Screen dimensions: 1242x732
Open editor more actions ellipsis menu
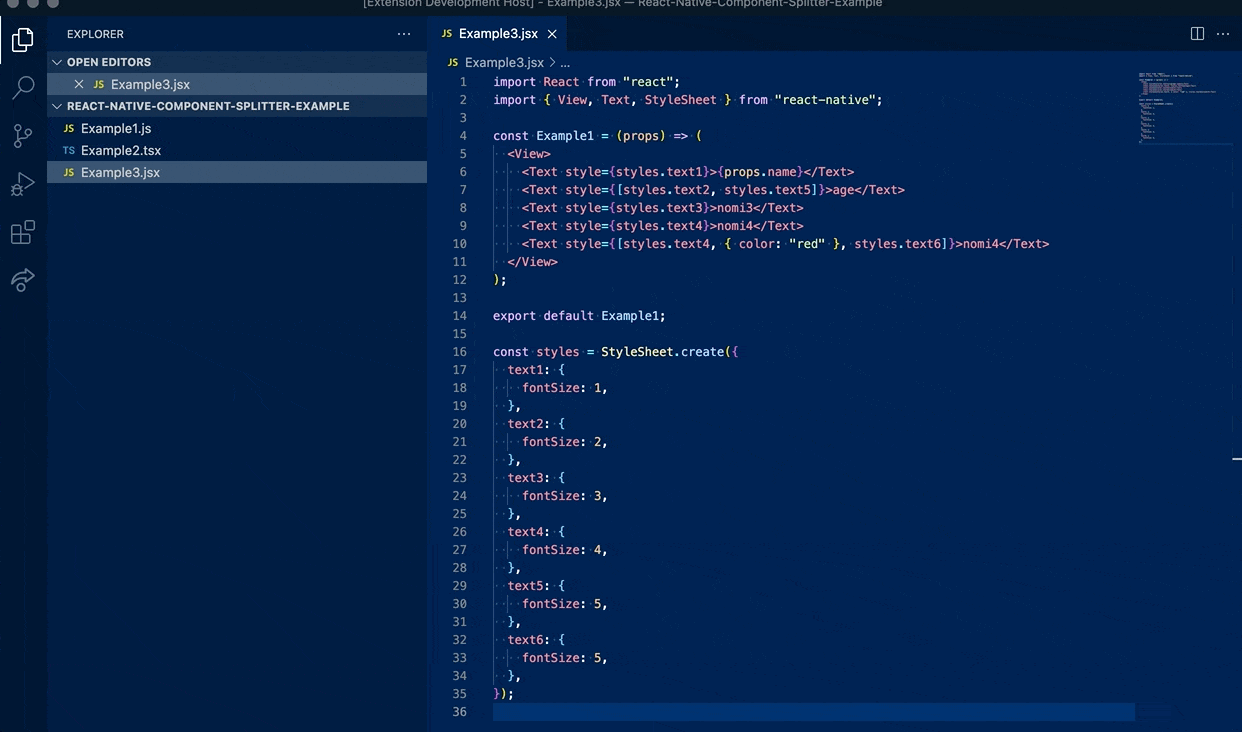1223,34
